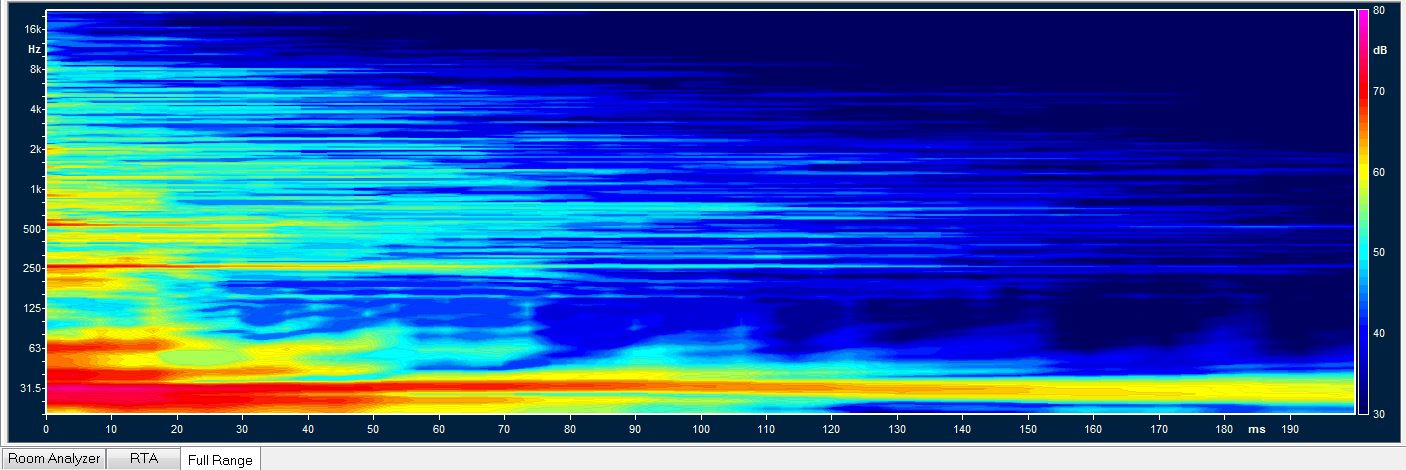1406x470 pixels.
Task: Click the 8k frequency axis label
Action: tap(36, 69)
